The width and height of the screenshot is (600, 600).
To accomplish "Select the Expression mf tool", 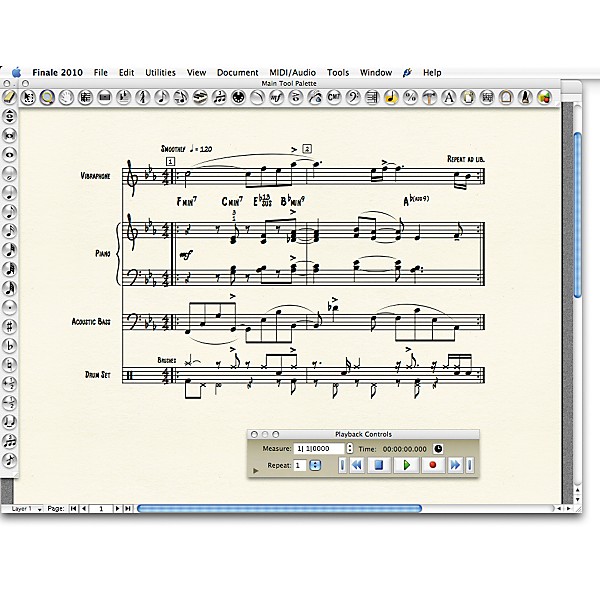I will [x=276, y=98].
